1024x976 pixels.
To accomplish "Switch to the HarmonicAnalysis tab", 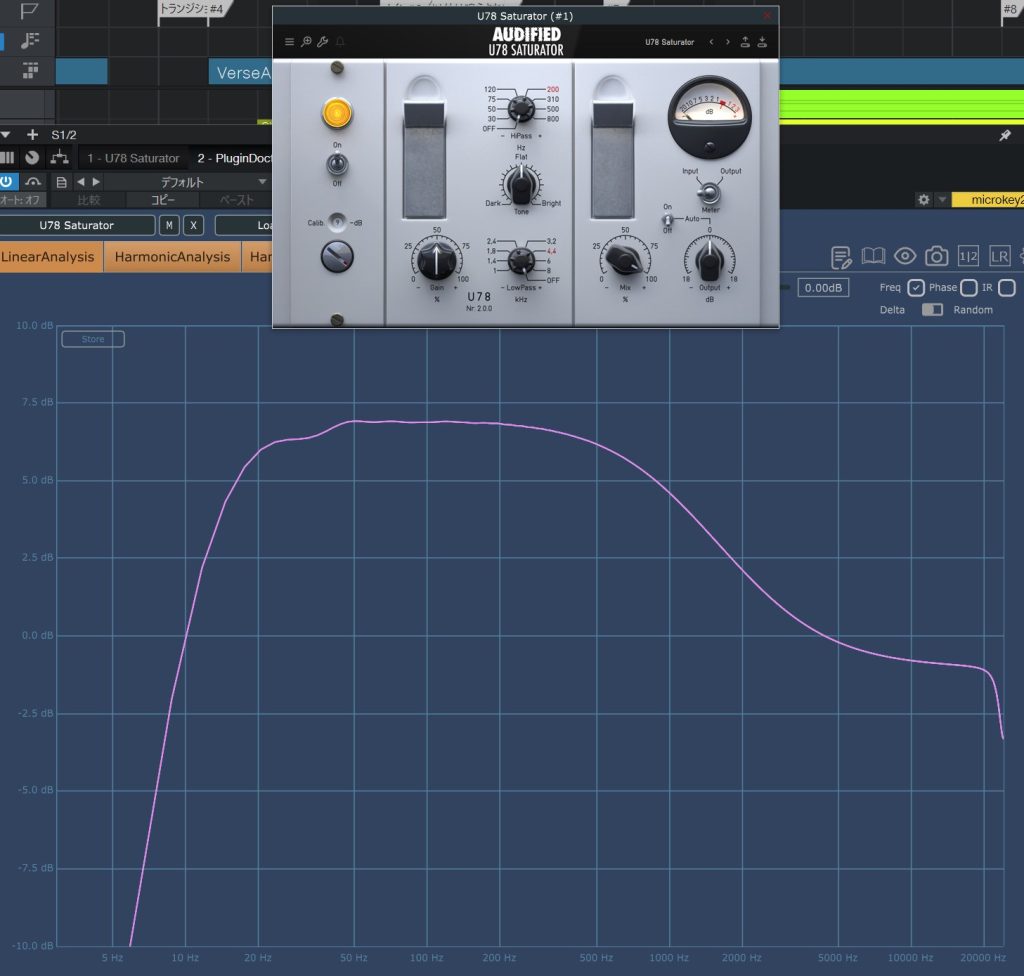I will 172,257.
